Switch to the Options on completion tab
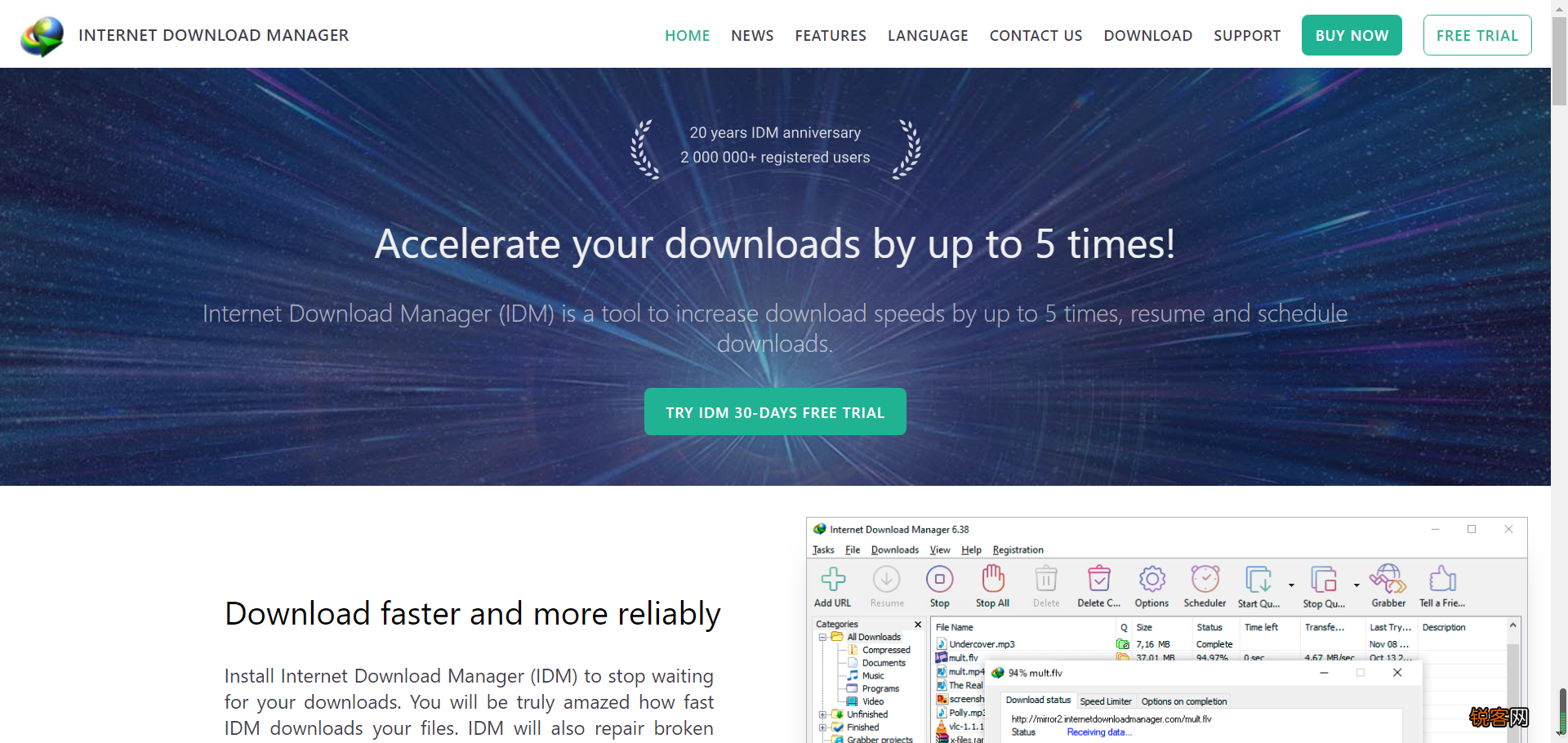The image size is (1568, 743). coord(1184,701)
